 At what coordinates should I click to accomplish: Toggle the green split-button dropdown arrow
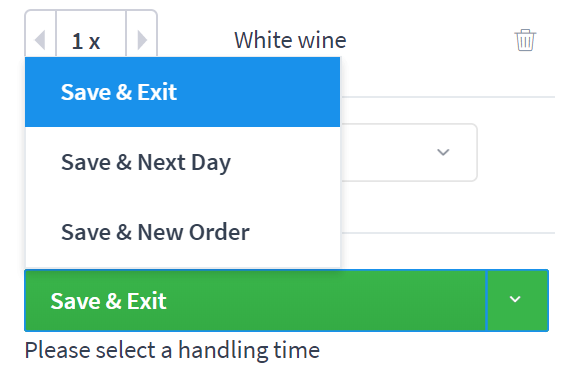coord(517,300)
